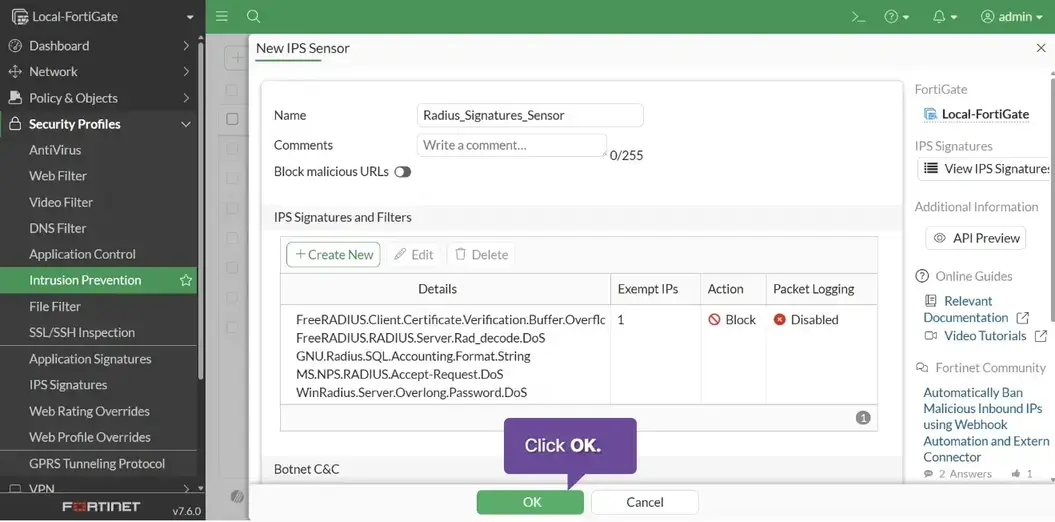This screenshot has width=1055, height=522.
Task: Expand the Network menu
Action: [99, 72]
